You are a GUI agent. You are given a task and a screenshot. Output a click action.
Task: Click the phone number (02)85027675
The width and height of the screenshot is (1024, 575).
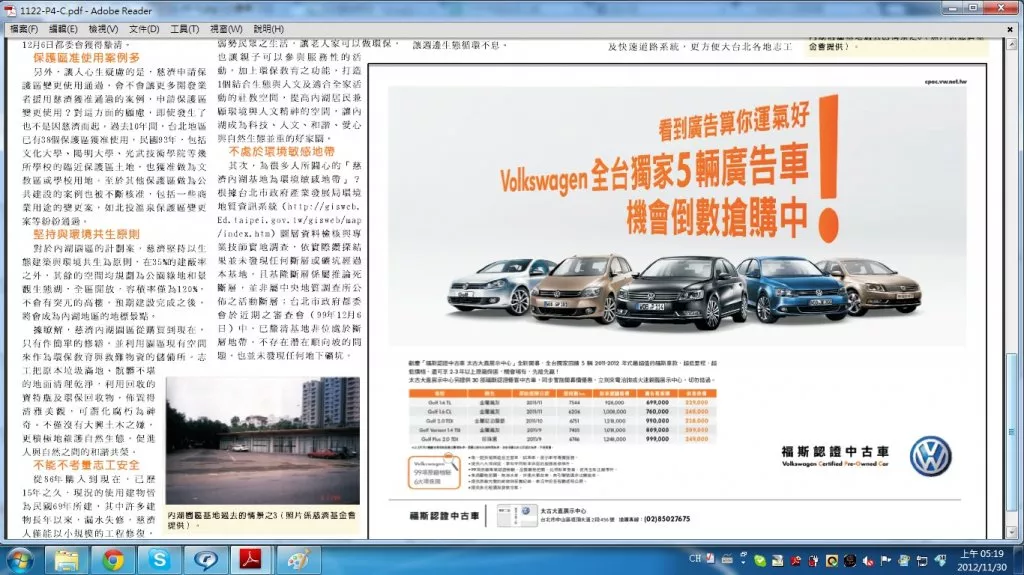667,519
